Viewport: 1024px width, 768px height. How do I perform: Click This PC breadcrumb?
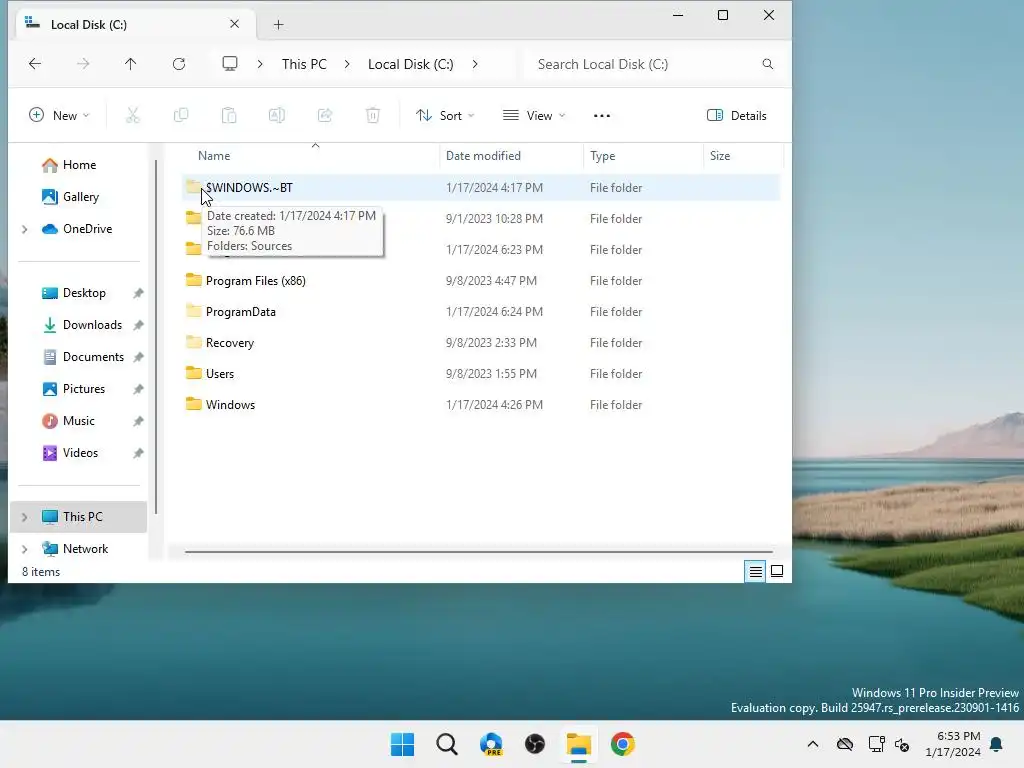coord(304,64)
